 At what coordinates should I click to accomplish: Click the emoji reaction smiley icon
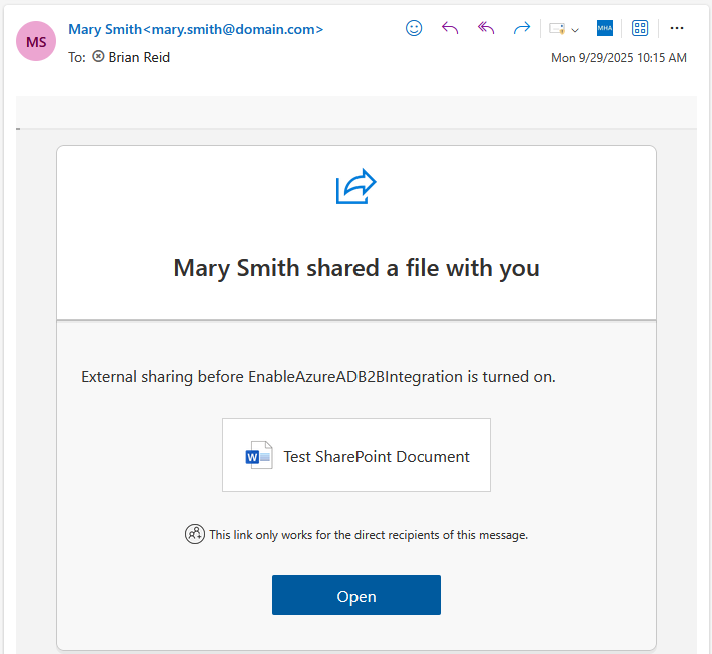pyautogui.click(x=414, y=28)
